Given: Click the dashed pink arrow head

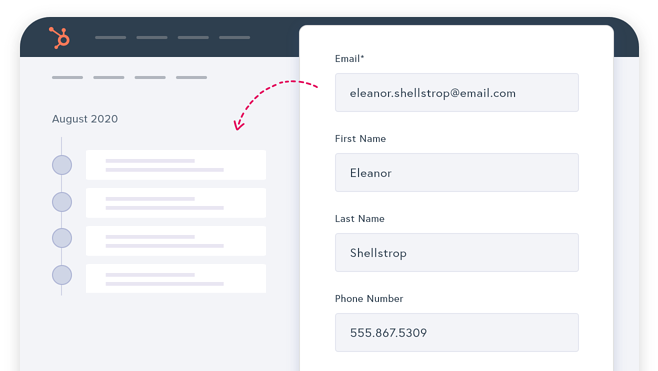Looking at the screenshot, I should pyautogui.click(x=239, y=125).
